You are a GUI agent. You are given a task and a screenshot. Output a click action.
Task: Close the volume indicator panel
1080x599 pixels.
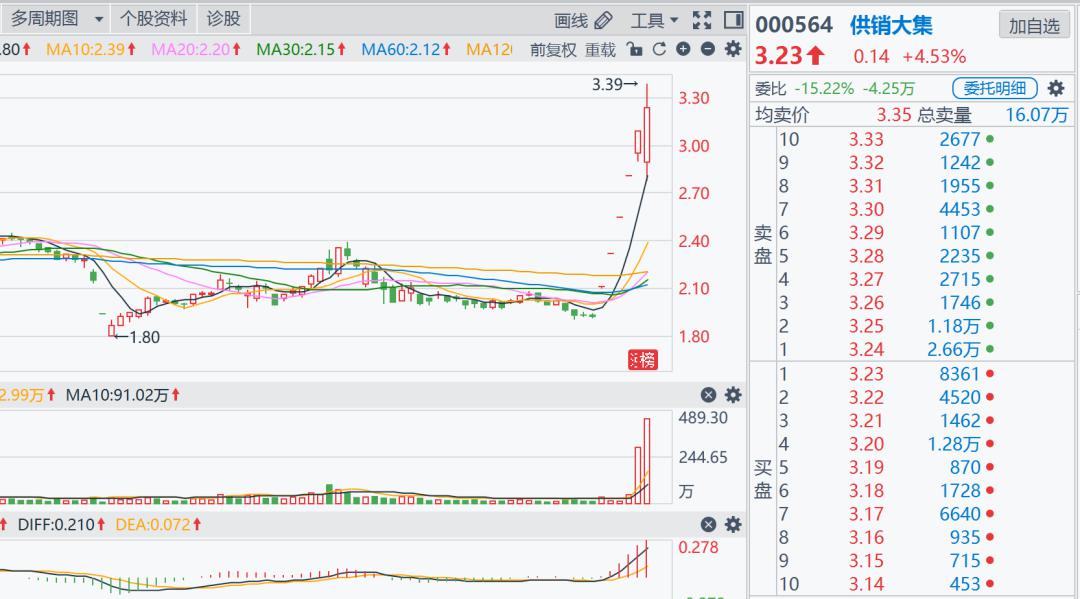[x=708, y=395]
